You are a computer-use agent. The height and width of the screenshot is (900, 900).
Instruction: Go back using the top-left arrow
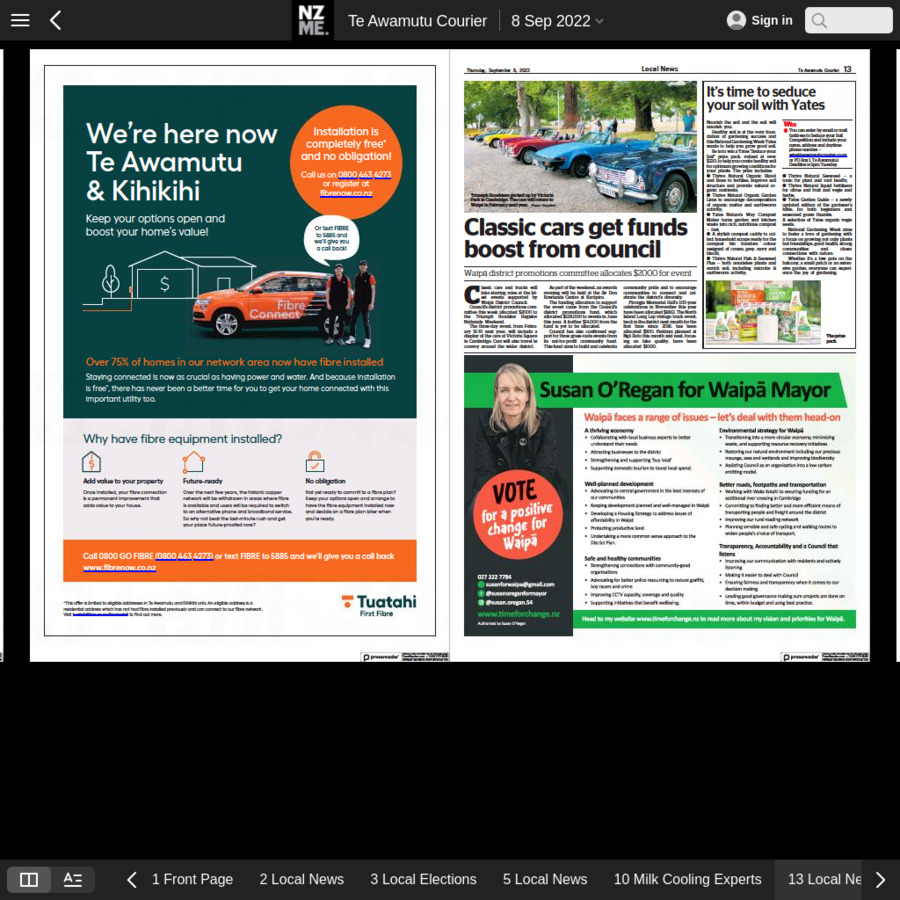[55, 20]
